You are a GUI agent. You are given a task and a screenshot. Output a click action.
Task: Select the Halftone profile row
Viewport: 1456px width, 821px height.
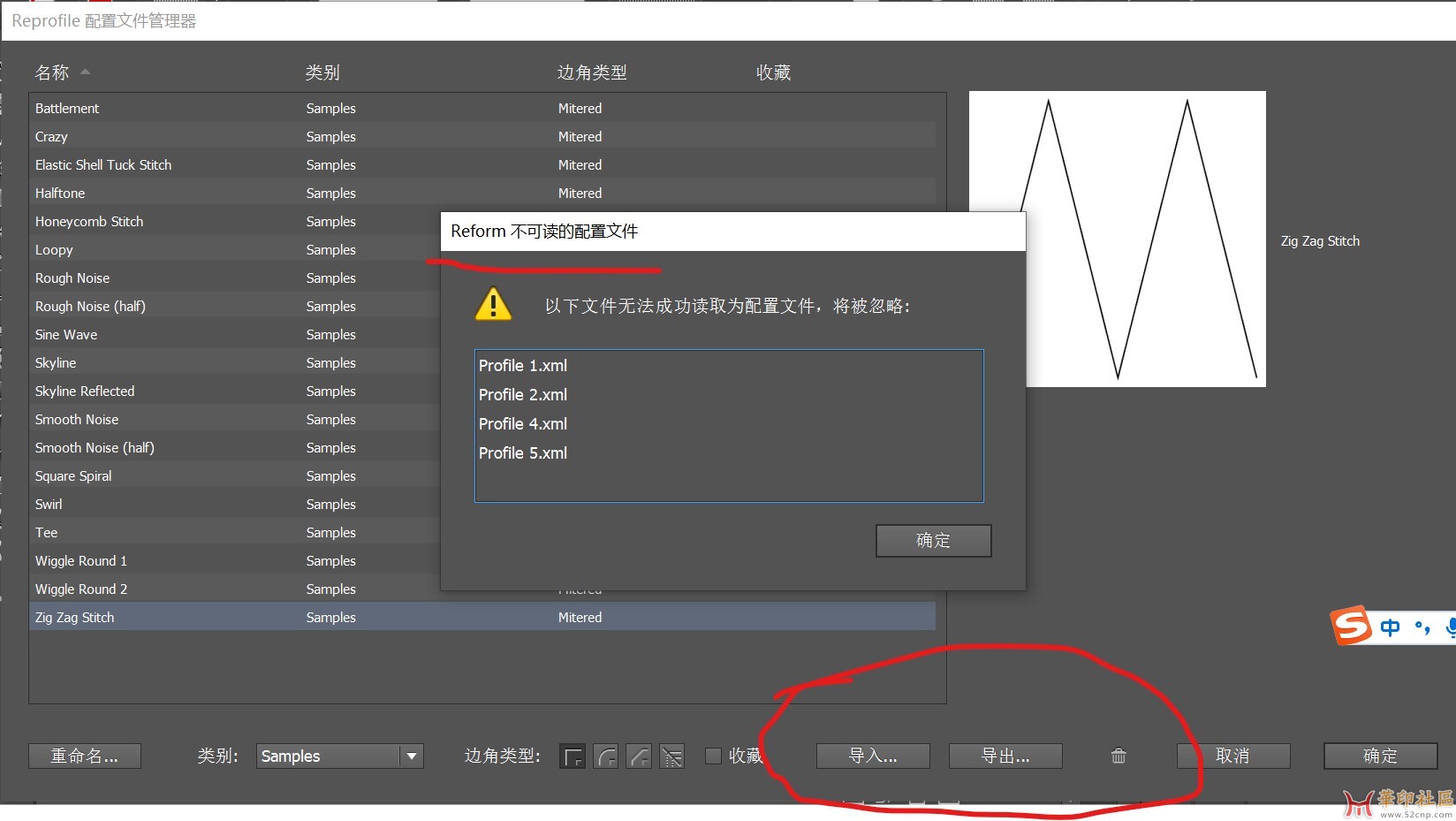click(482, 193)
